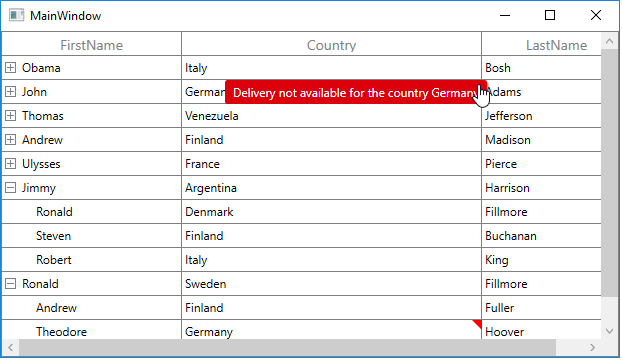This screenshot has width=622, height=361.
Task: Click the red delivery error tooltip
Action: click(356, 92)
